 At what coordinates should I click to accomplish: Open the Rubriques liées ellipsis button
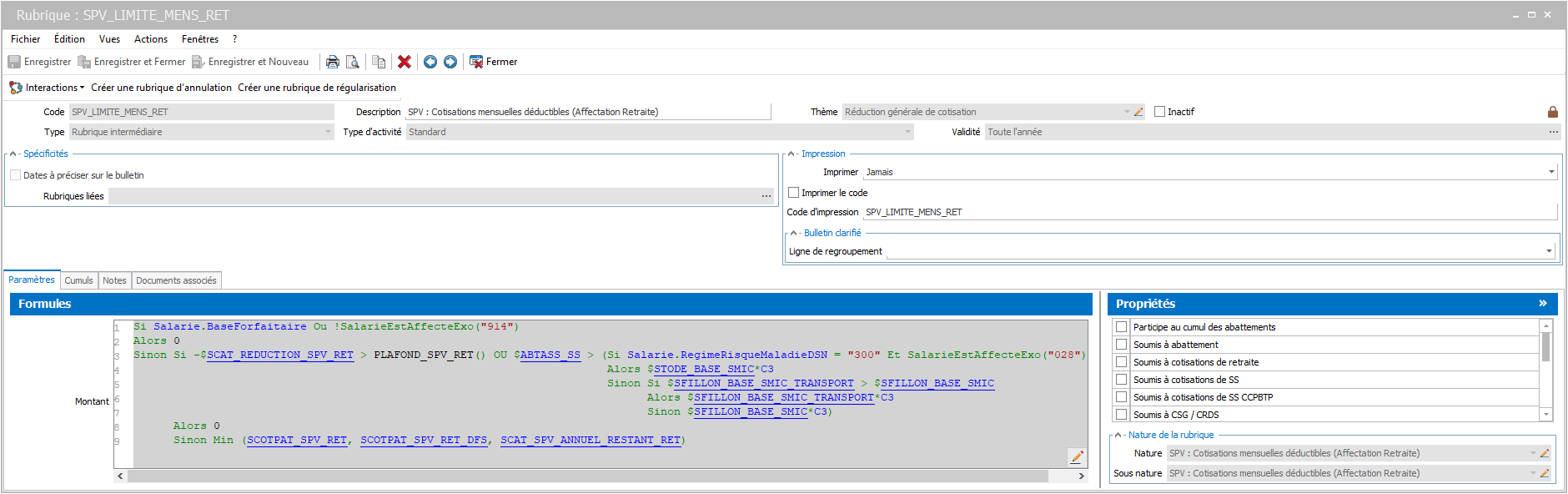click(766, 196)
